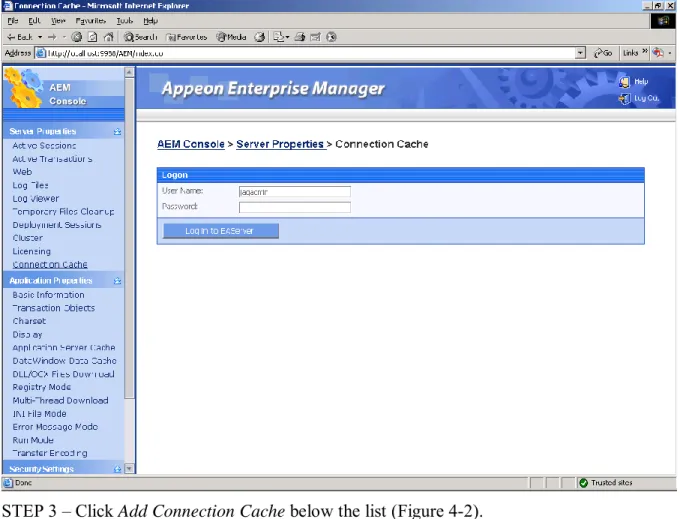Open Deployment Sessions in sidebar
The width and height of the screenshot is (680, 519).
[57, 225]
